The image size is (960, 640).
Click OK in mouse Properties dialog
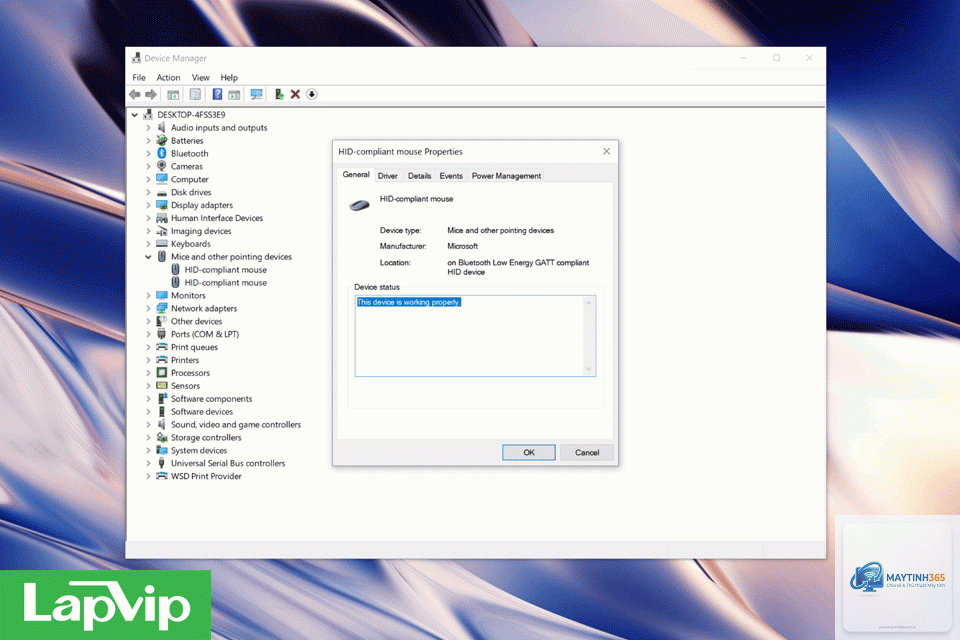point(529,453)
